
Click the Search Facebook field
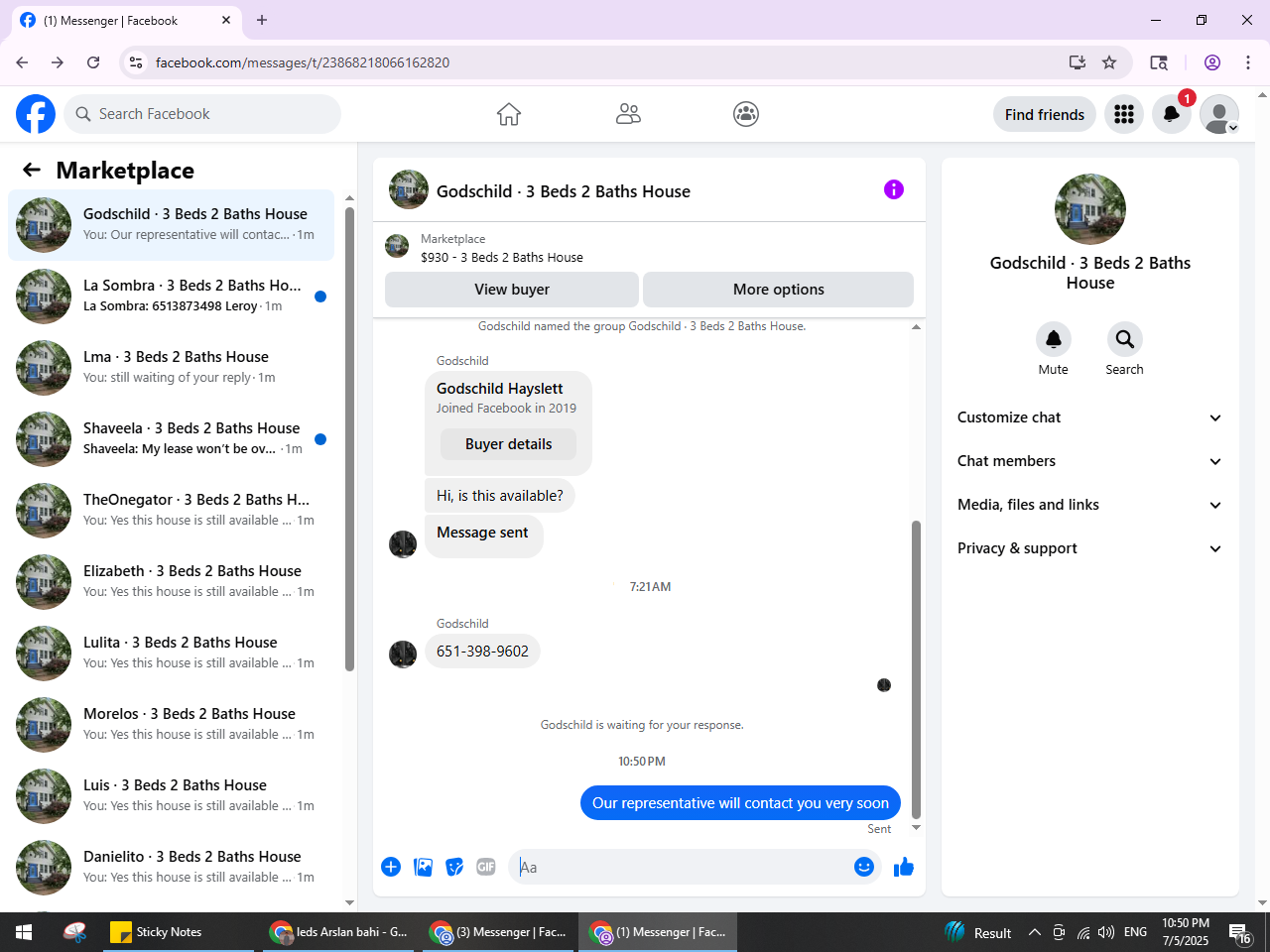pyautogui.click(x=202, y=114)
